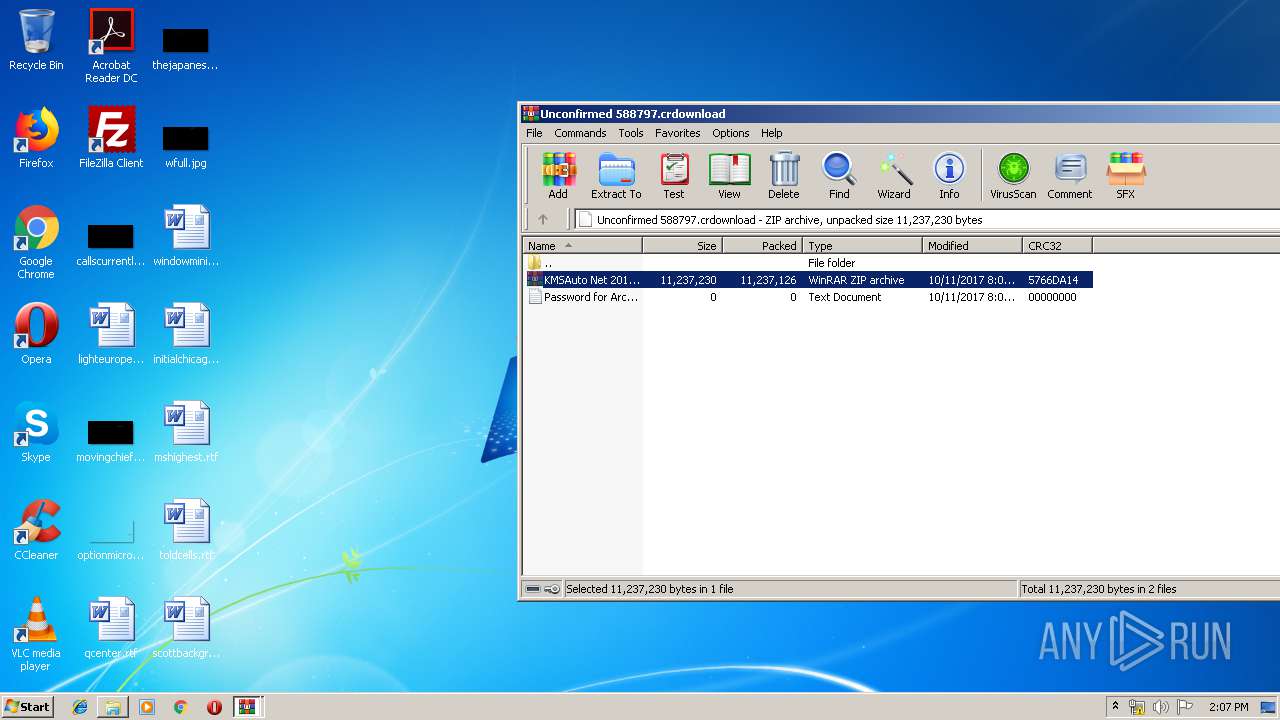Open volume control in system tray

1161,707
